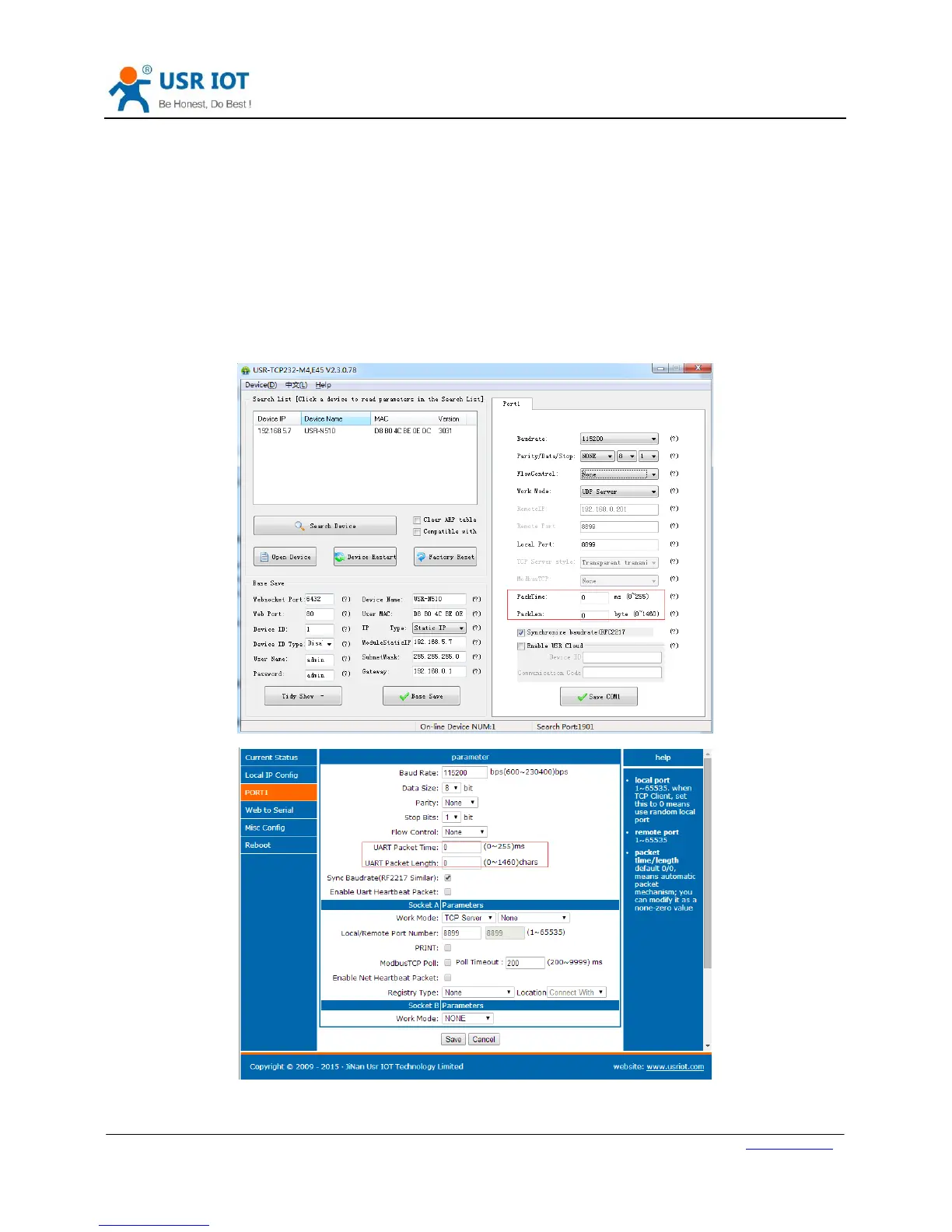Open the Registry Type dropdown

pos(478,992)
